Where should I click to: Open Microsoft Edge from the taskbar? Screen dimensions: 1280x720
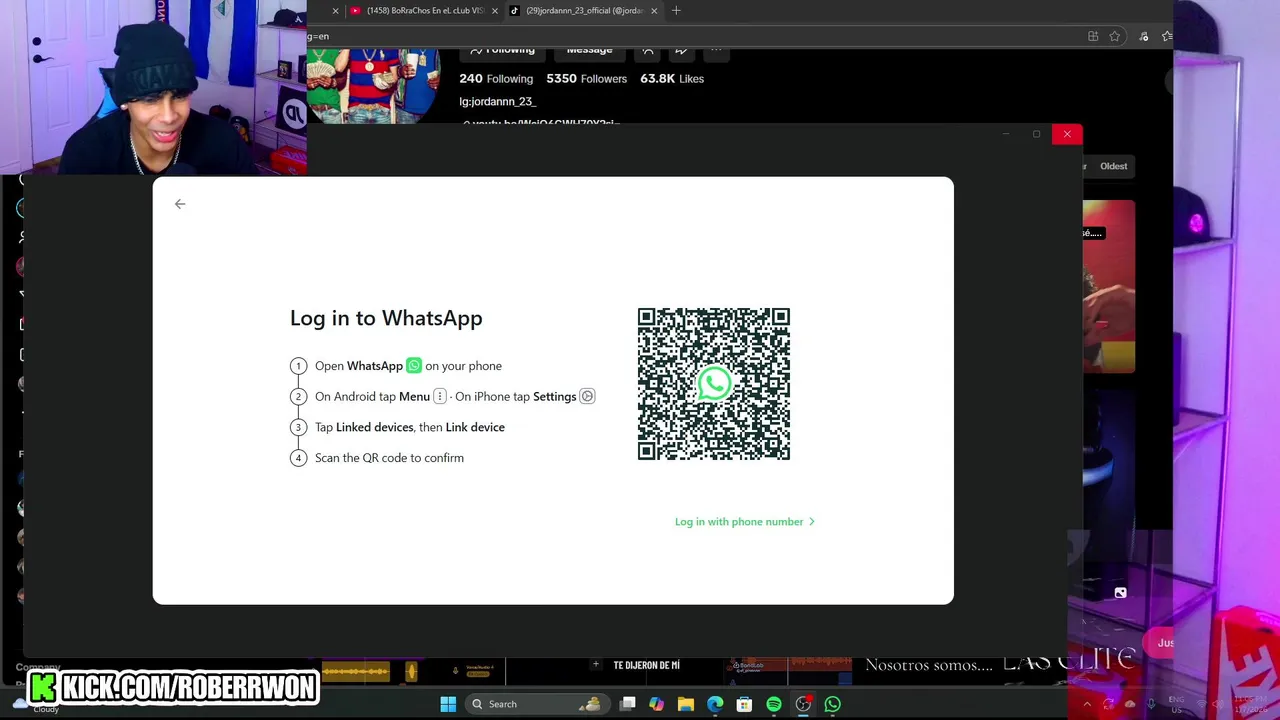(x=715, y=704)
